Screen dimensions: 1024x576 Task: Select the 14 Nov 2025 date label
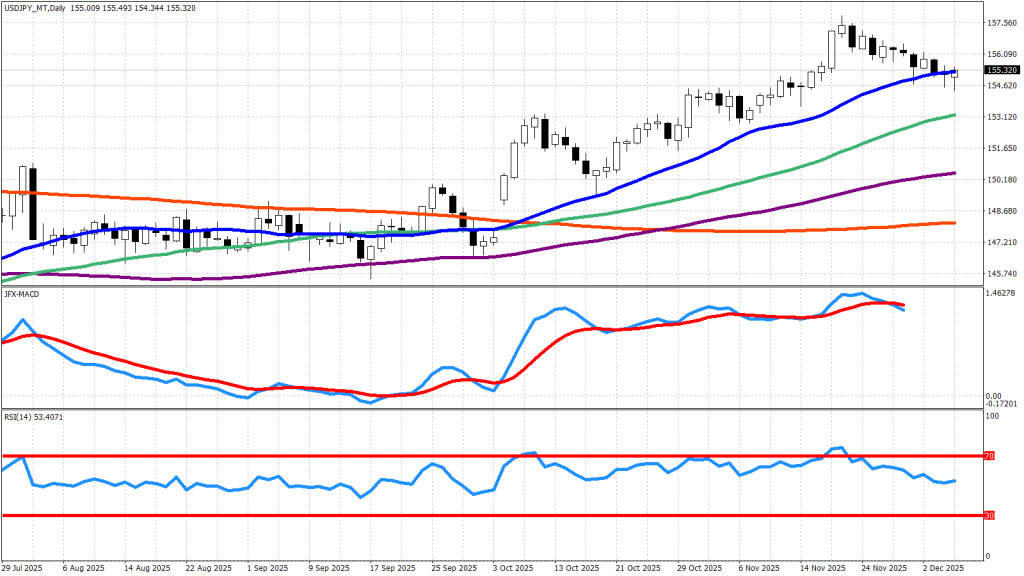(x=820, y=567)
